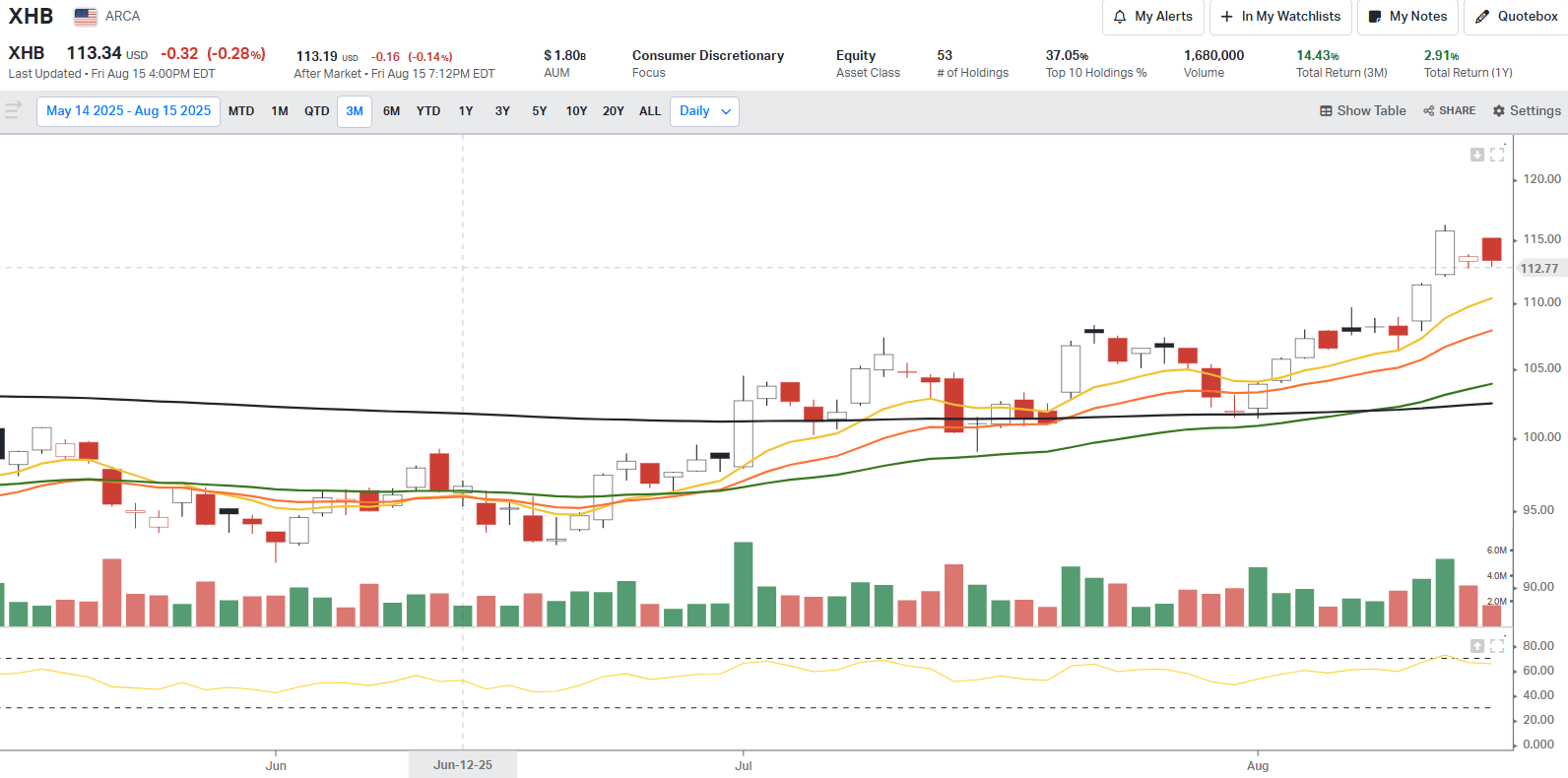Image resolution: width=1568 pixels, height=778 pixels.
Task: Click the 2.91% Total Return (1Y) value
Action: tap(1441, 56)
